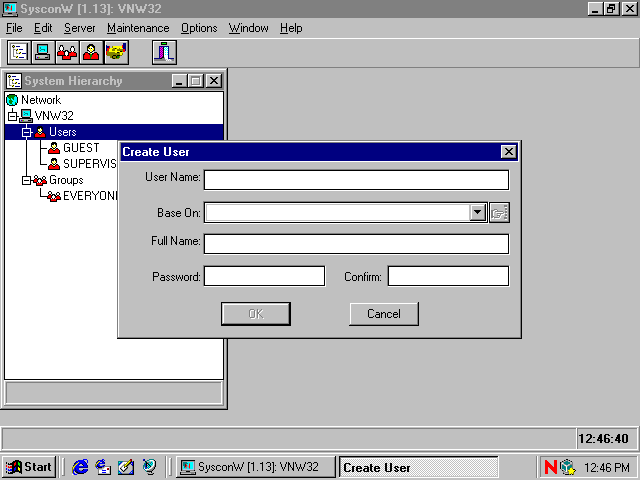Minimize the System Hierarchy window
640x480 pixels.
(x=179, y=81)
